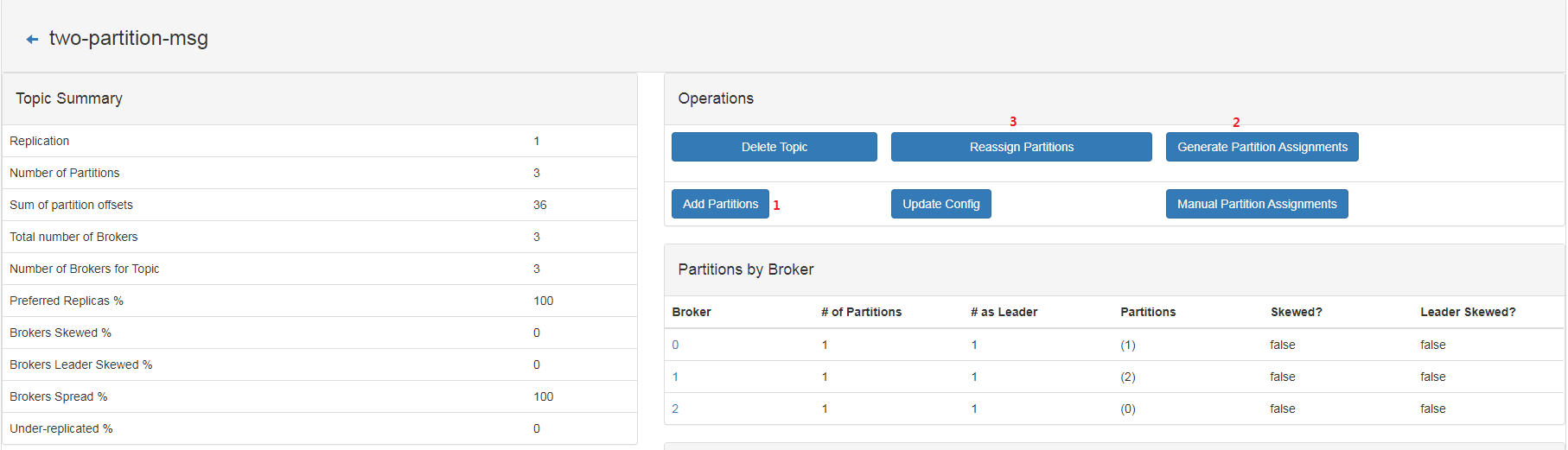
Task: Click the 'Under-replicated %' label
Action: click(x=61, y=428)
